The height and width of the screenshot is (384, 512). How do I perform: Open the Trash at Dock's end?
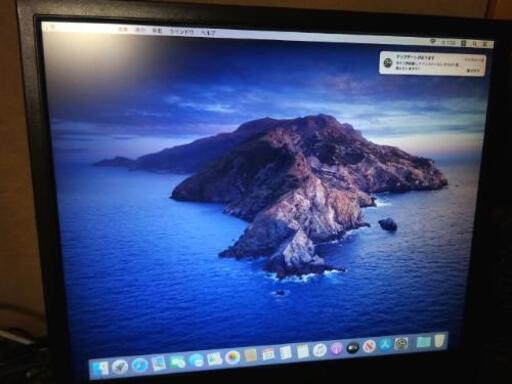click(440, 341)
